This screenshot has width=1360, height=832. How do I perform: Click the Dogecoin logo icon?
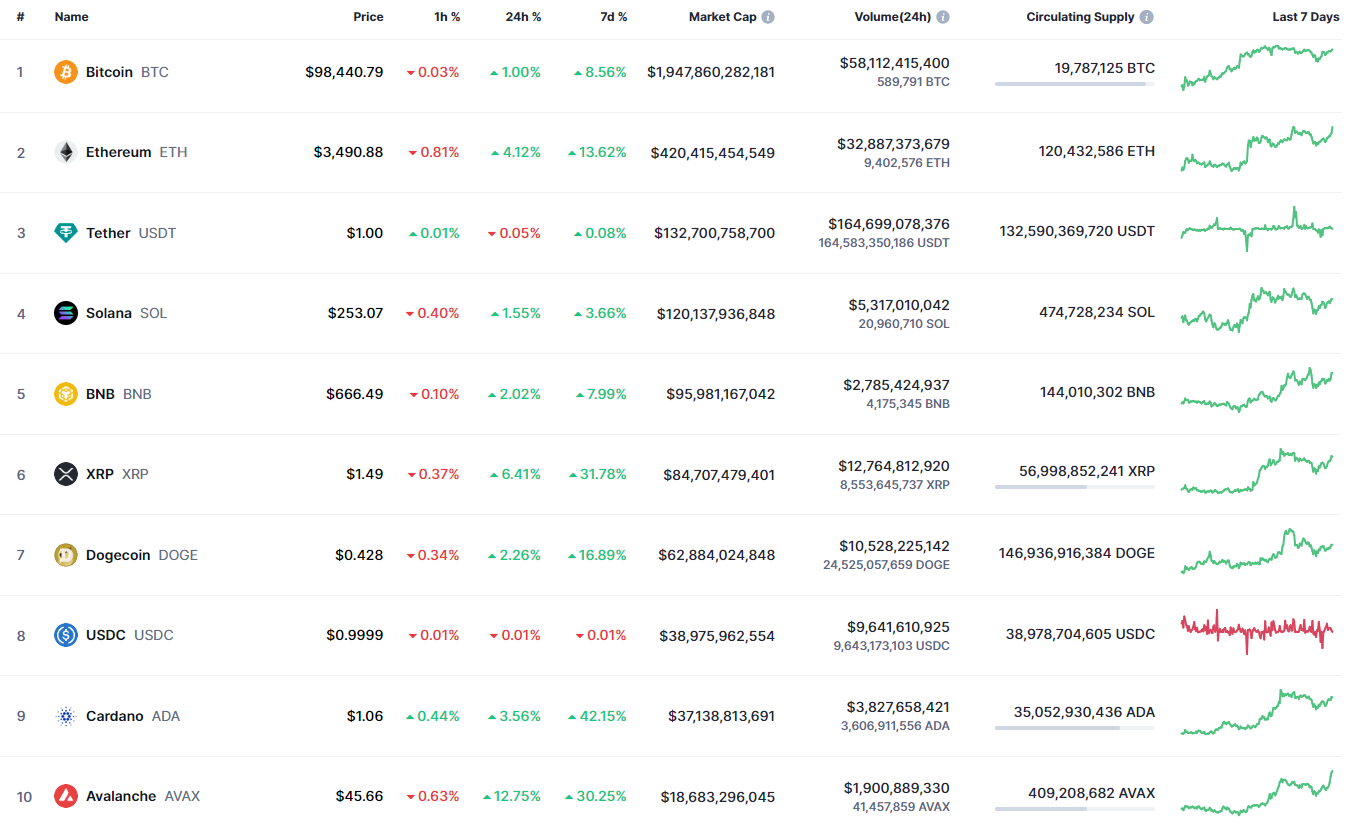[x=66, y=555]
